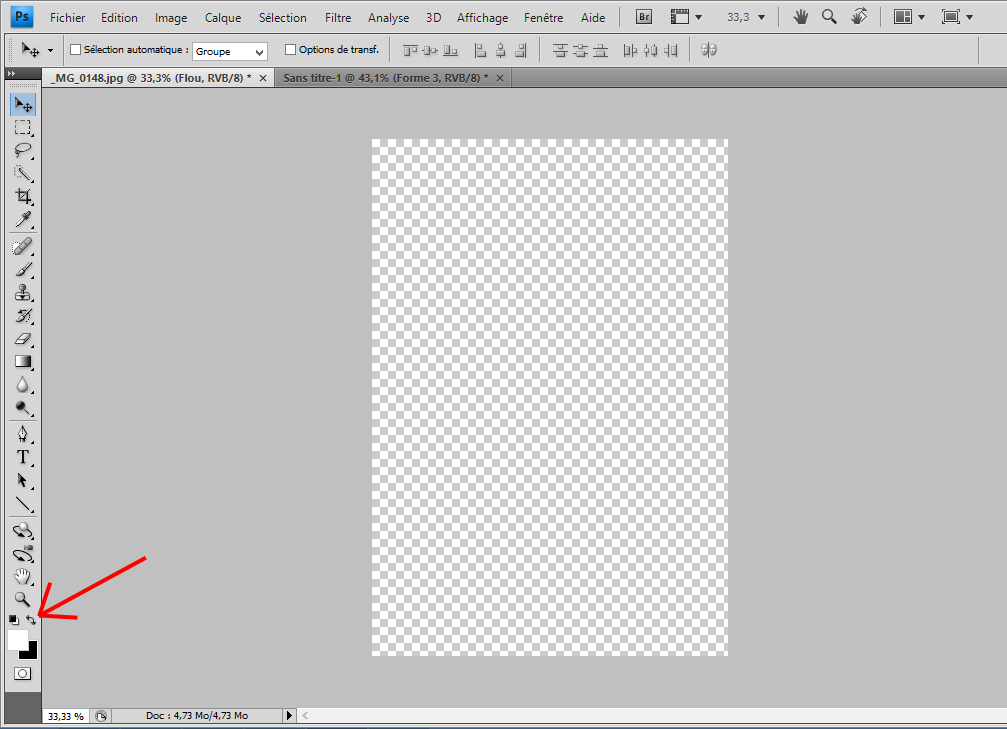The height and width of the screenshot is (729, 1007).
Task: Click the swap foreground/background colors icon
Action: pos(31,620)
